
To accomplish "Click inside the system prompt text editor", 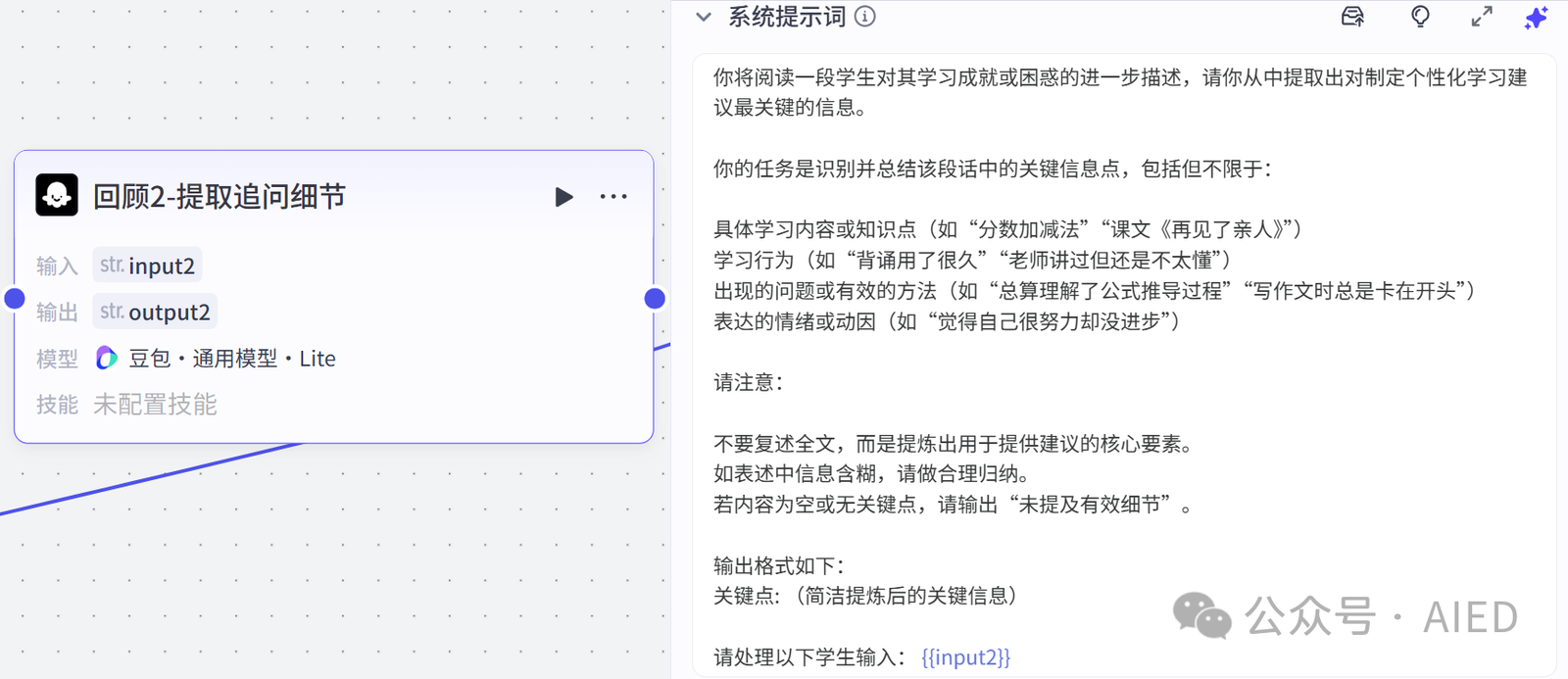I will (x=1124, y=365).
